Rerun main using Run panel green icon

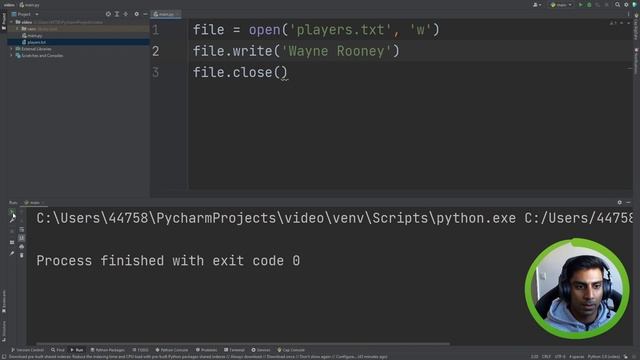[12, 212]
